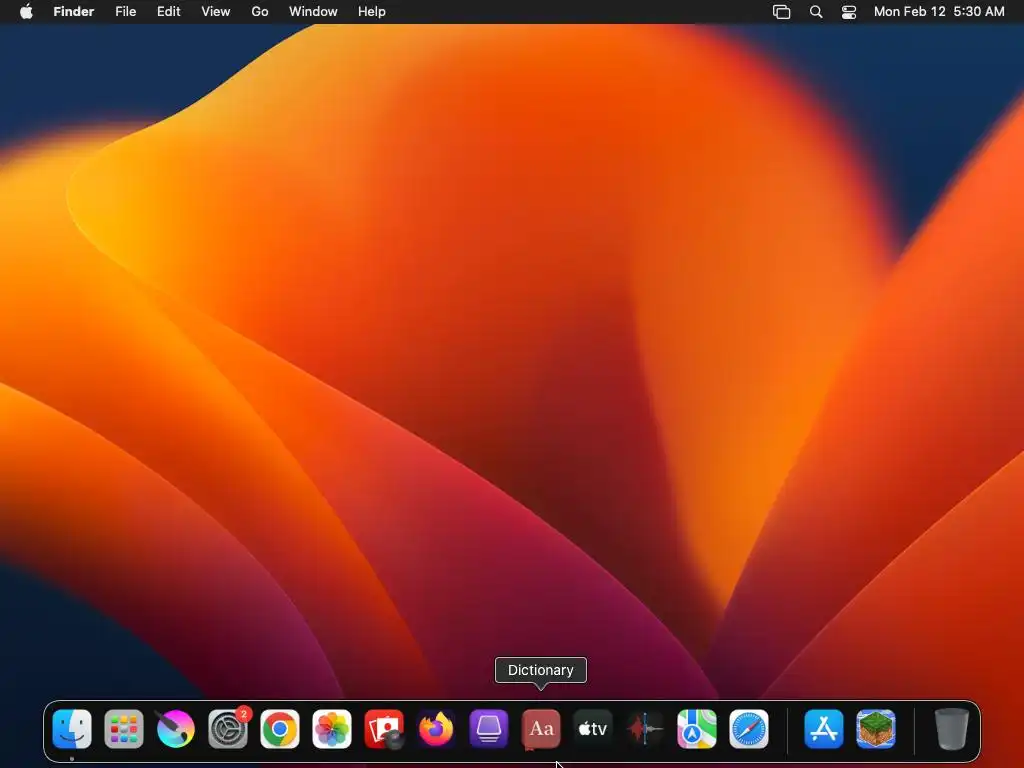The image size is (1024, 768).
Task: Open the Go menu
Action: [x=260, y=12]
